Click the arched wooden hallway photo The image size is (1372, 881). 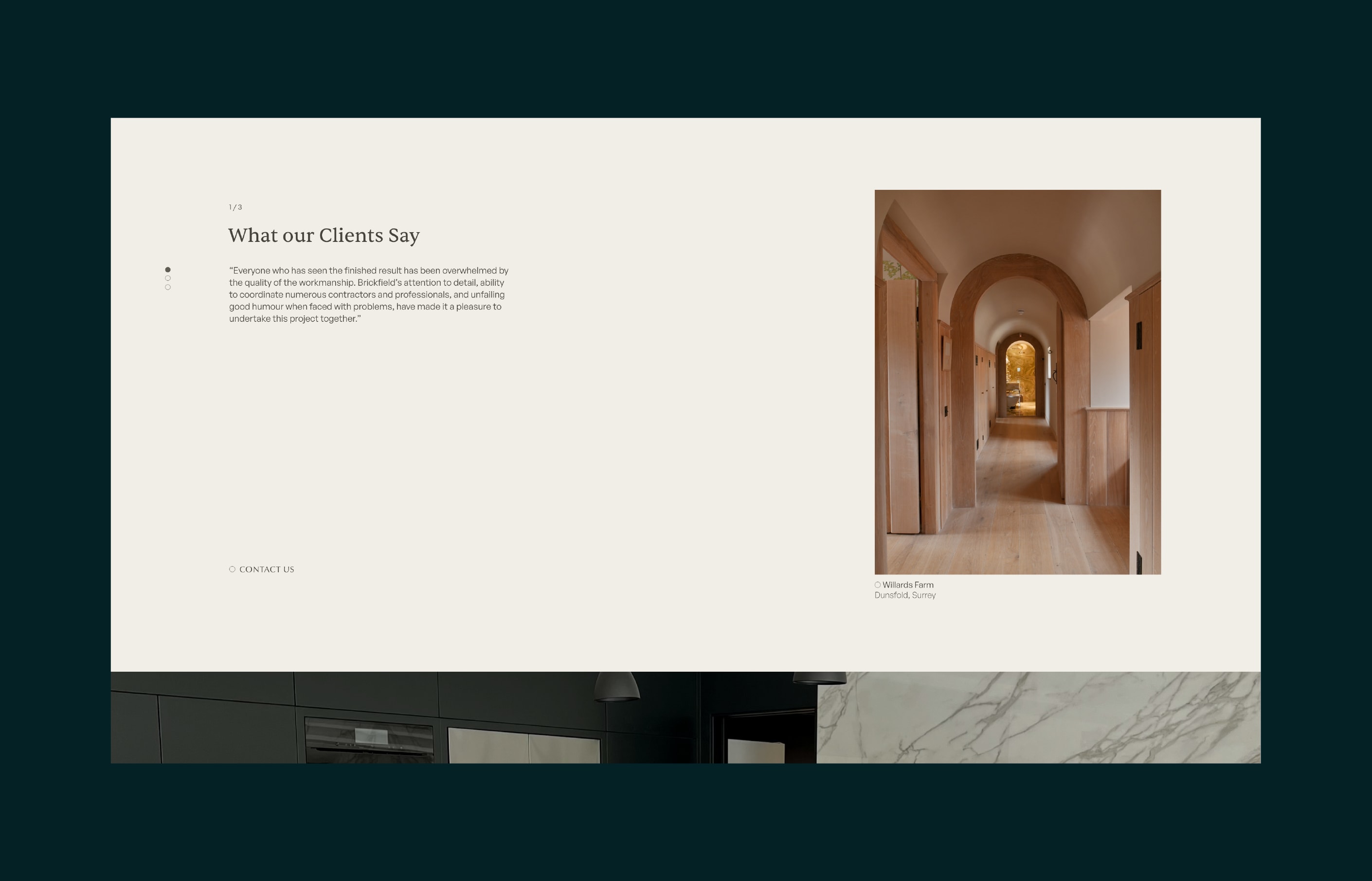coord(1018,458)
